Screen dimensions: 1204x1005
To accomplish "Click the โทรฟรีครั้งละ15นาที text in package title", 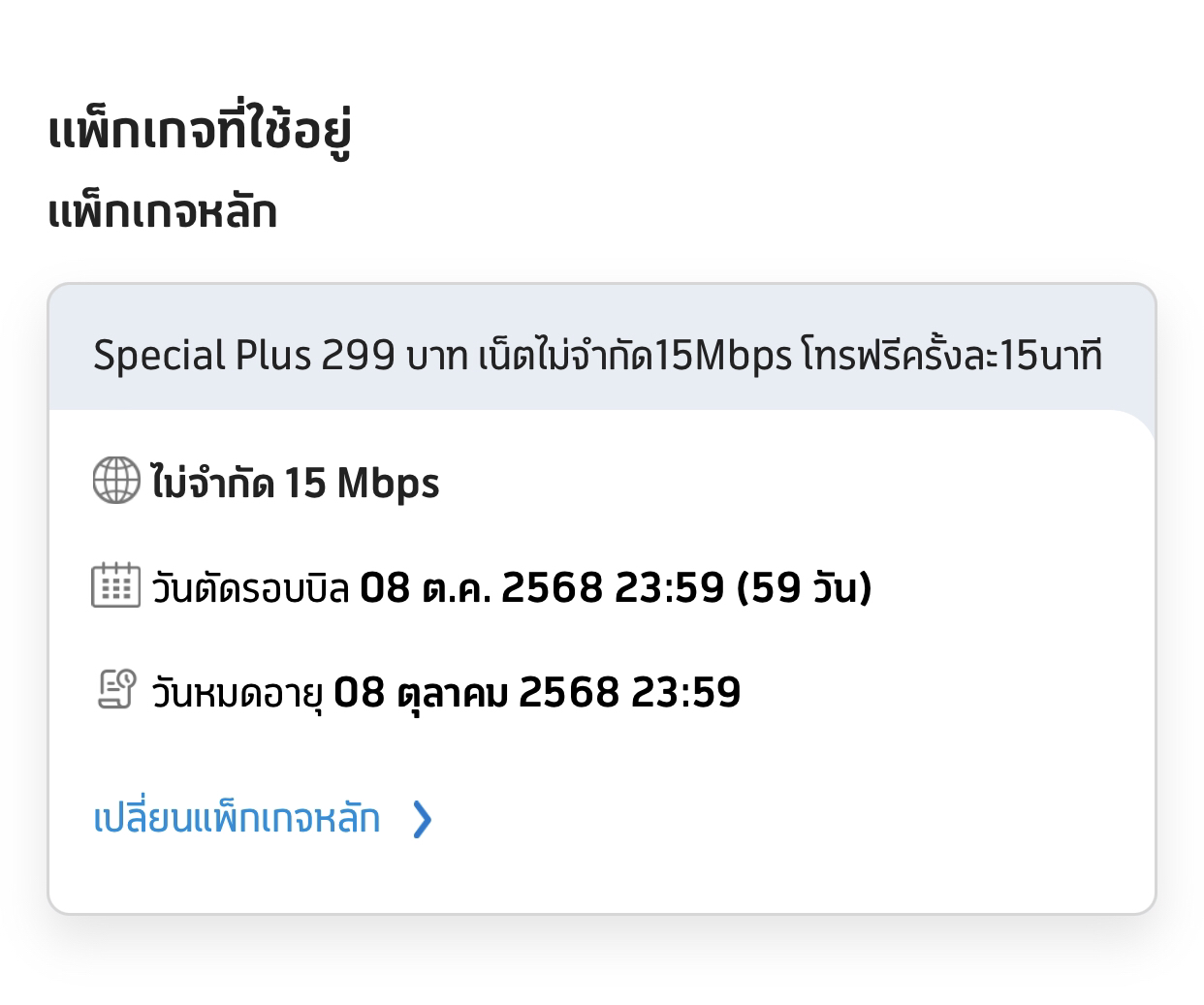I will (952, 356).
